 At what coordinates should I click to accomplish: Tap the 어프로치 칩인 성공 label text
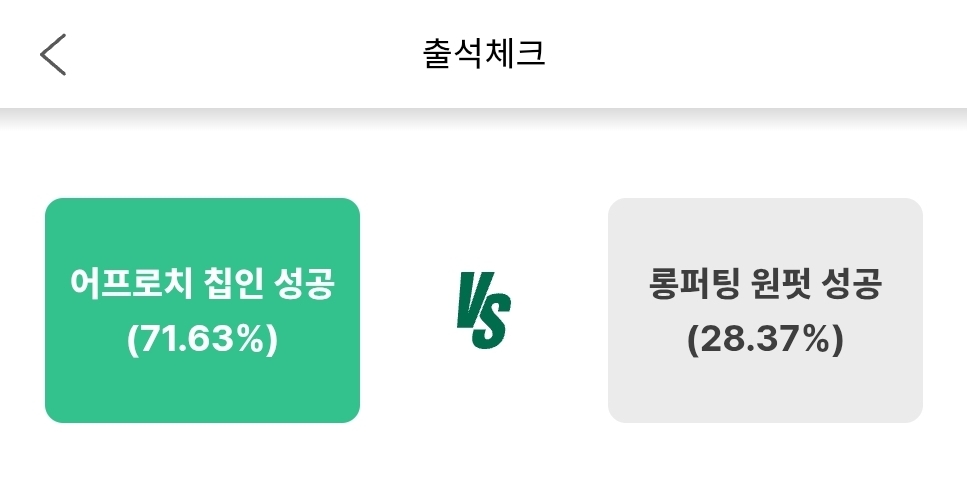pyautogui.click(x=202, y=285)
